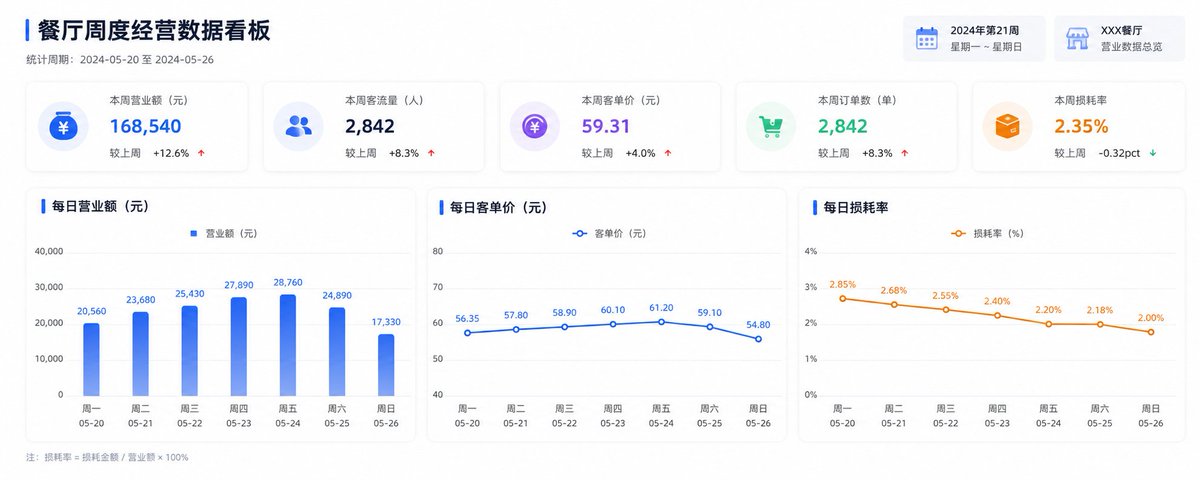1200x480 pixels.
Task: Click the green shopping cart orders icon
Action: pos(771,126)
